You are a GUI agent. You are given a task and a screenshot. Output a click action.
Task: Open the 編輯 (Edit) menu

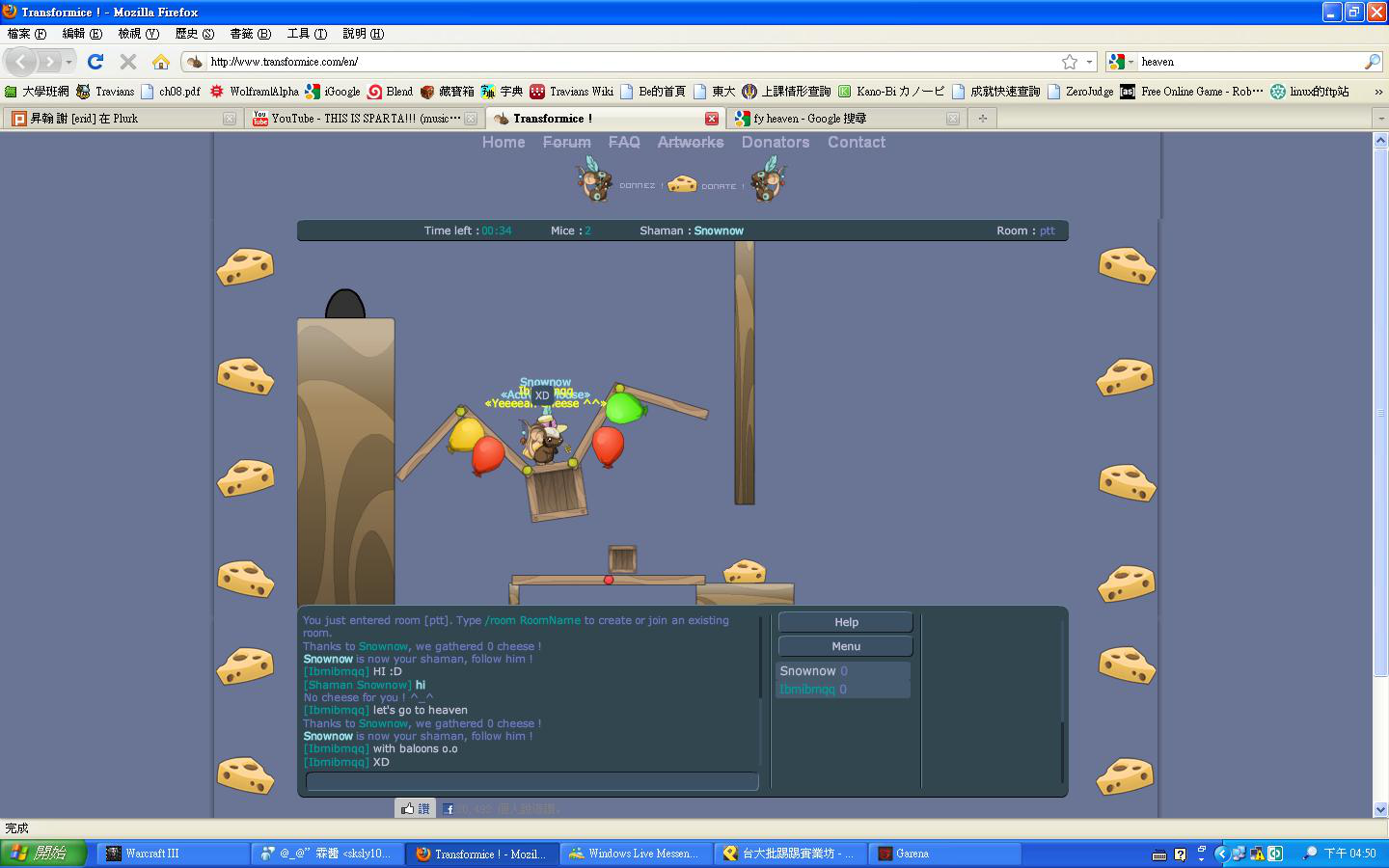82,34
